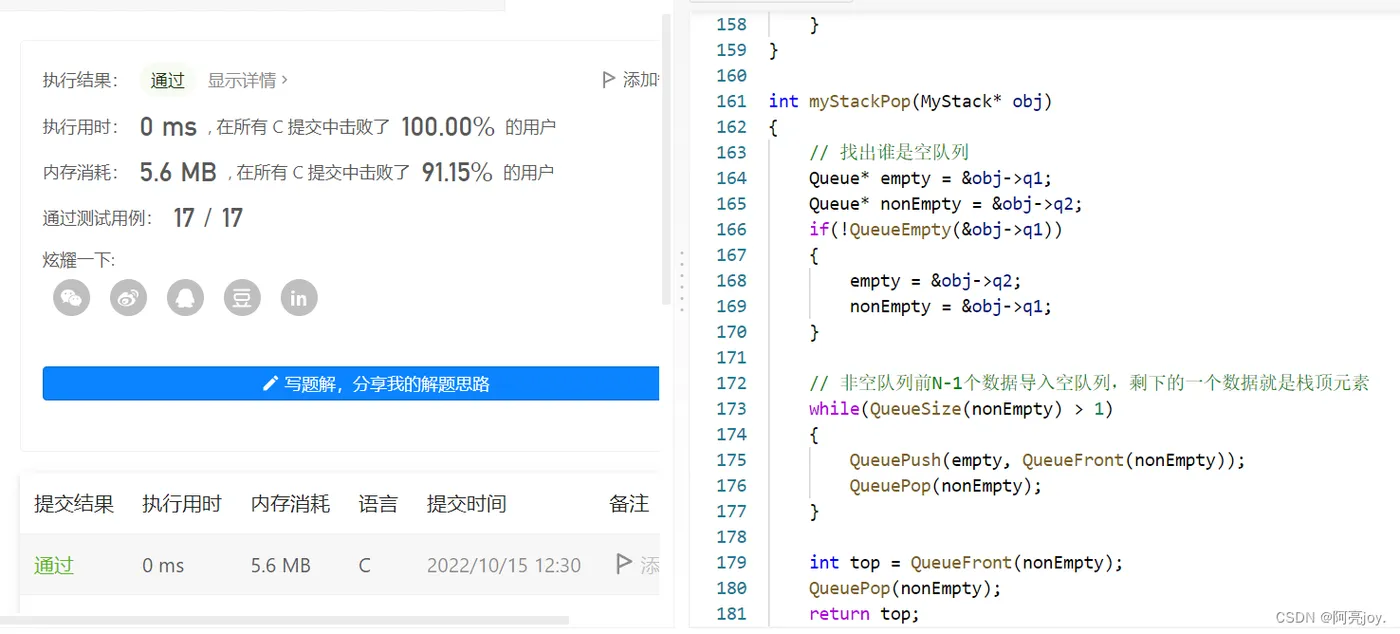The image size is (1400, 634).
Task: Click the line Queue* empty = &obj->q1;
Action: pos(930,178)
